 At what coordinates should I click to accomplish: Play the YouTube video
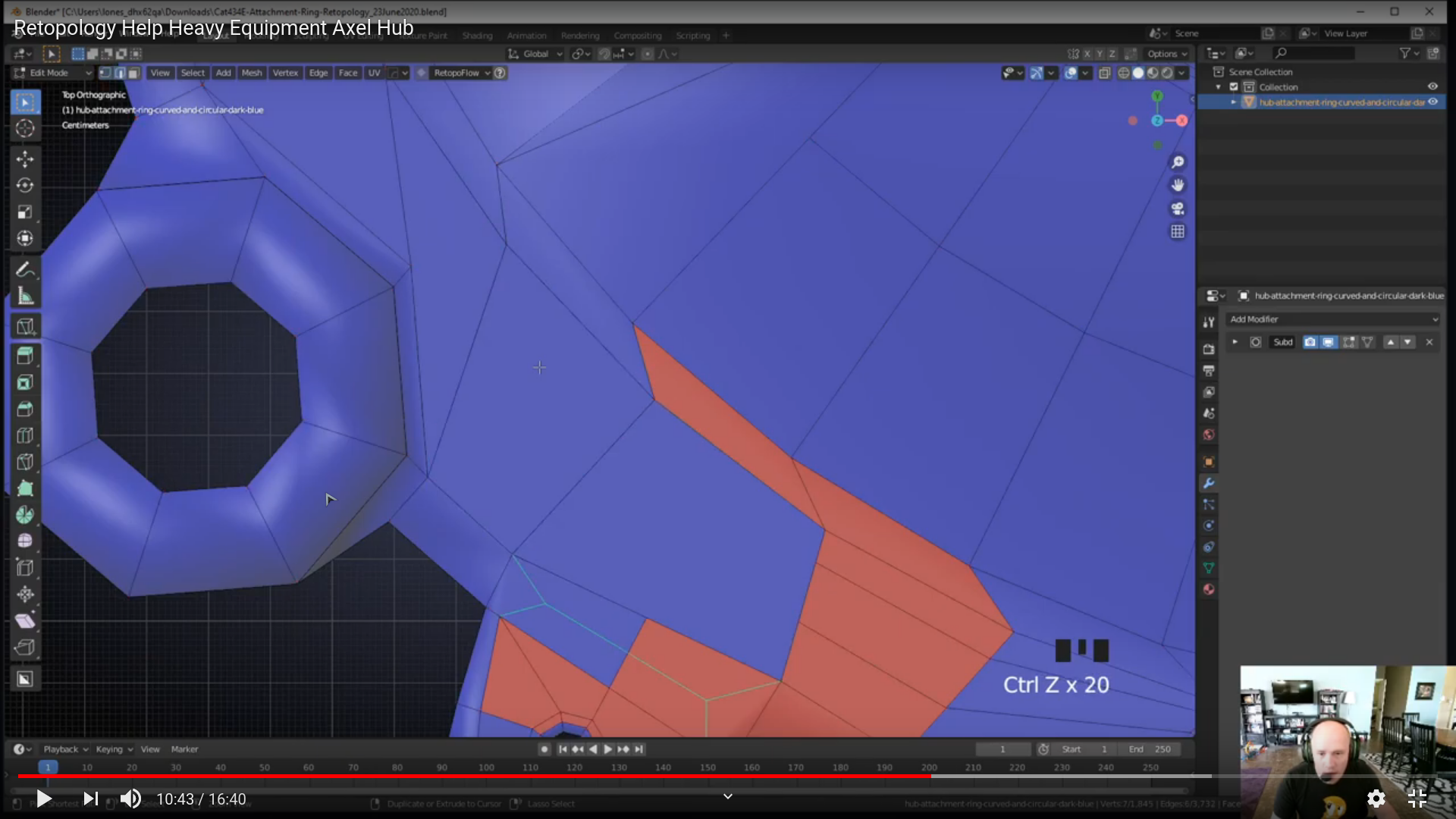click(x=44, y=799)
